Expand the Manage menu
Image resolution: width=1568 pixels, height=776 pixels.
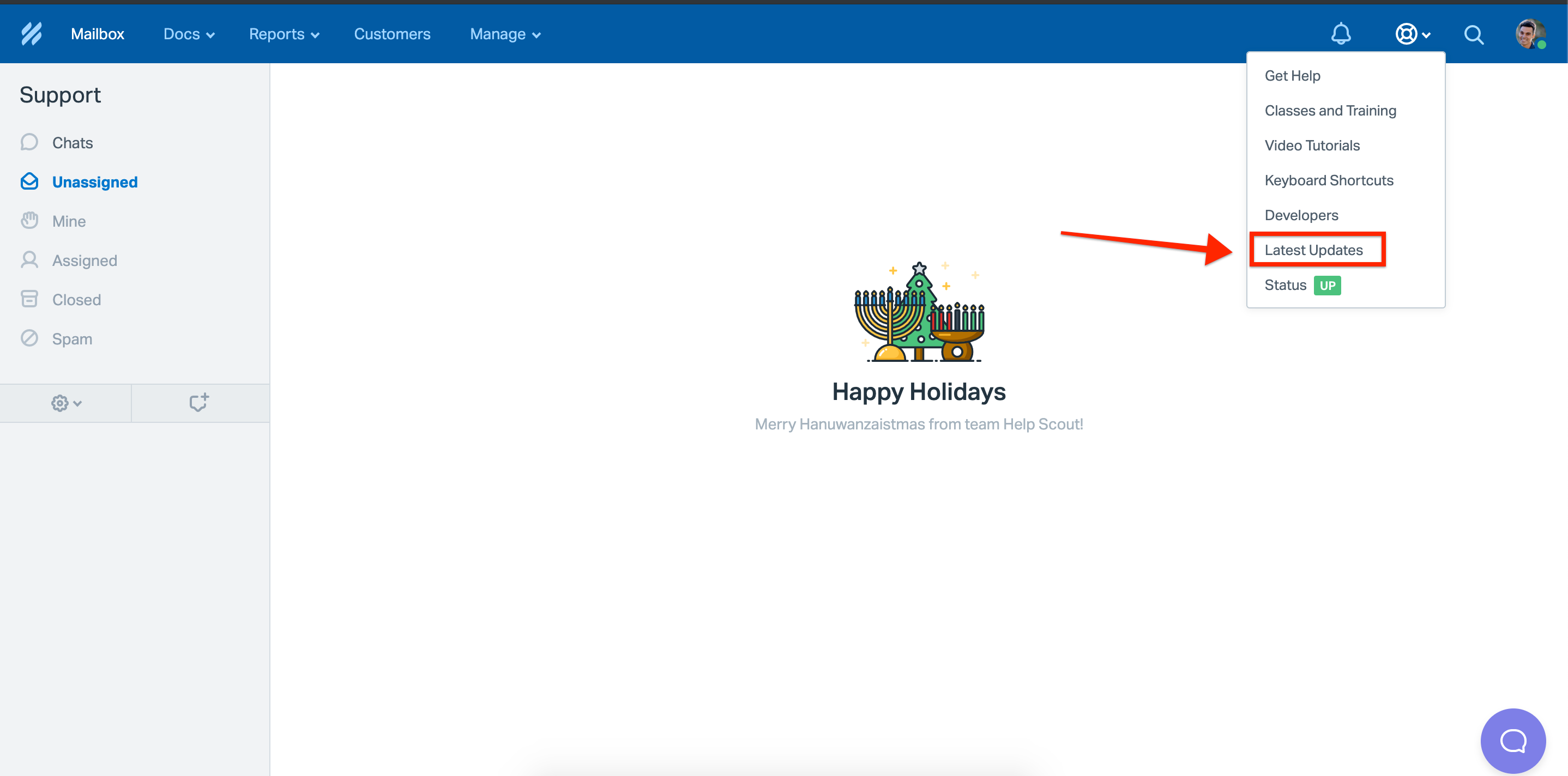click(x=505, y=34)
